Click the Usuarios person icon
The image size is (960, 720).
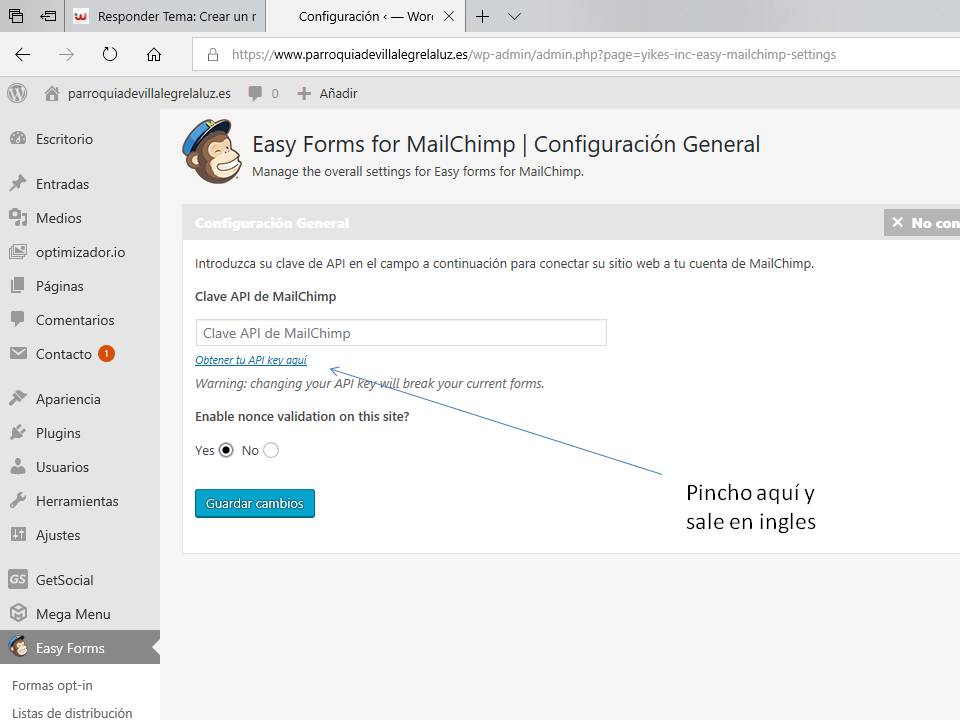(18, 466)
